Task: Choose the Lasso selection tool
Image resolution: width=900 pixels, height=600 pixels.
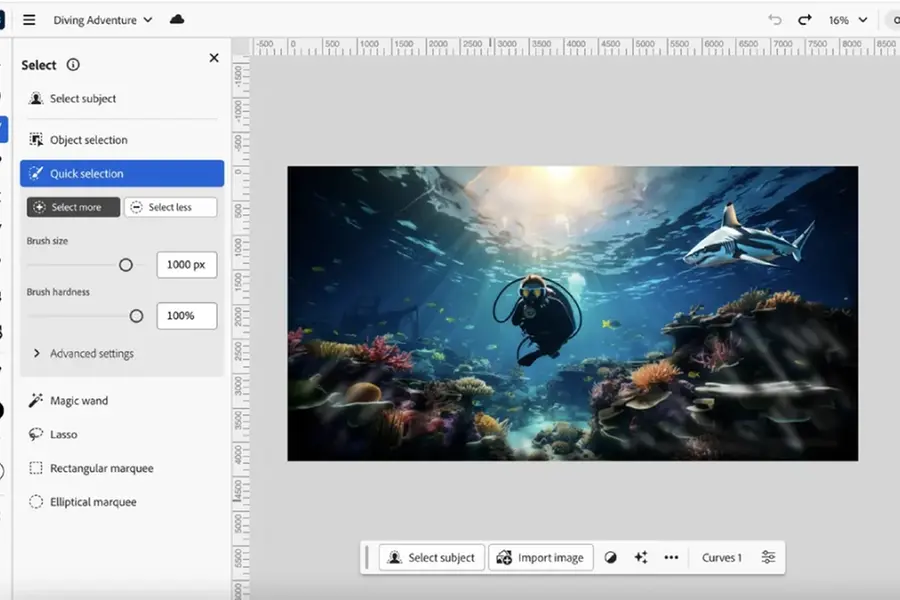Action: tap(63, 435)
